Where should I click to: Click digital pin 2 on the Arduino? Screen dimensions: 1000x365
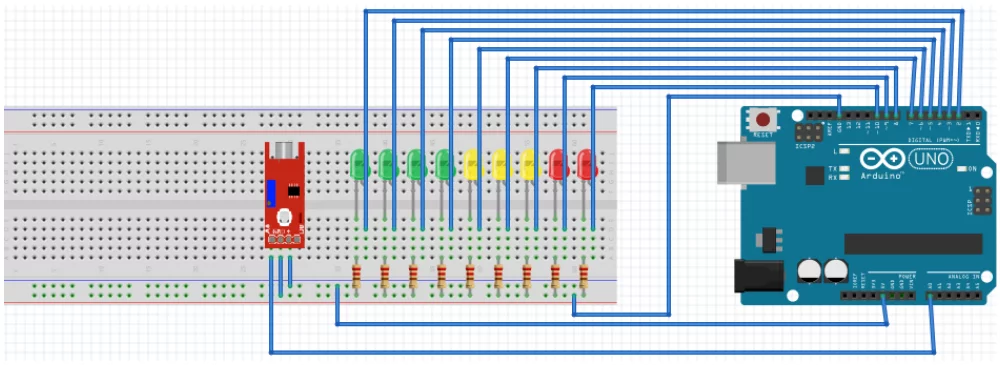coord(959,115)
